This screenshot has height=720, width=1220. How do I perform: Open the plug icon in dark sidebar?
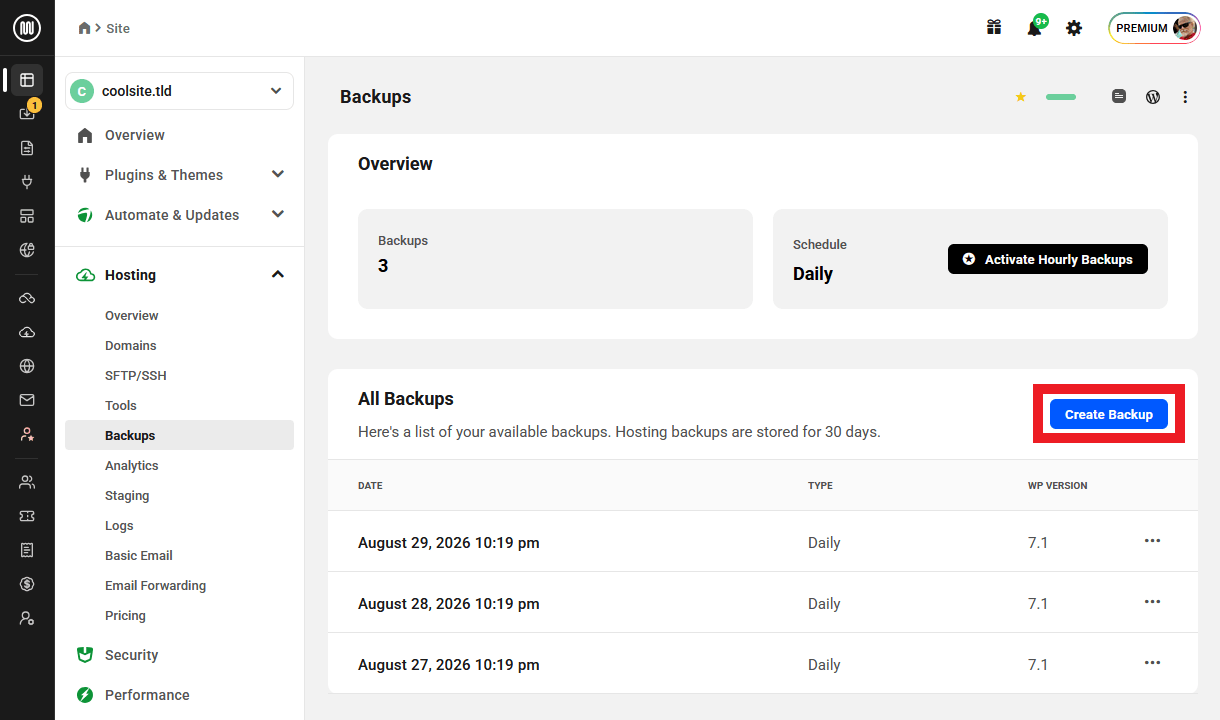click(27, 182)
